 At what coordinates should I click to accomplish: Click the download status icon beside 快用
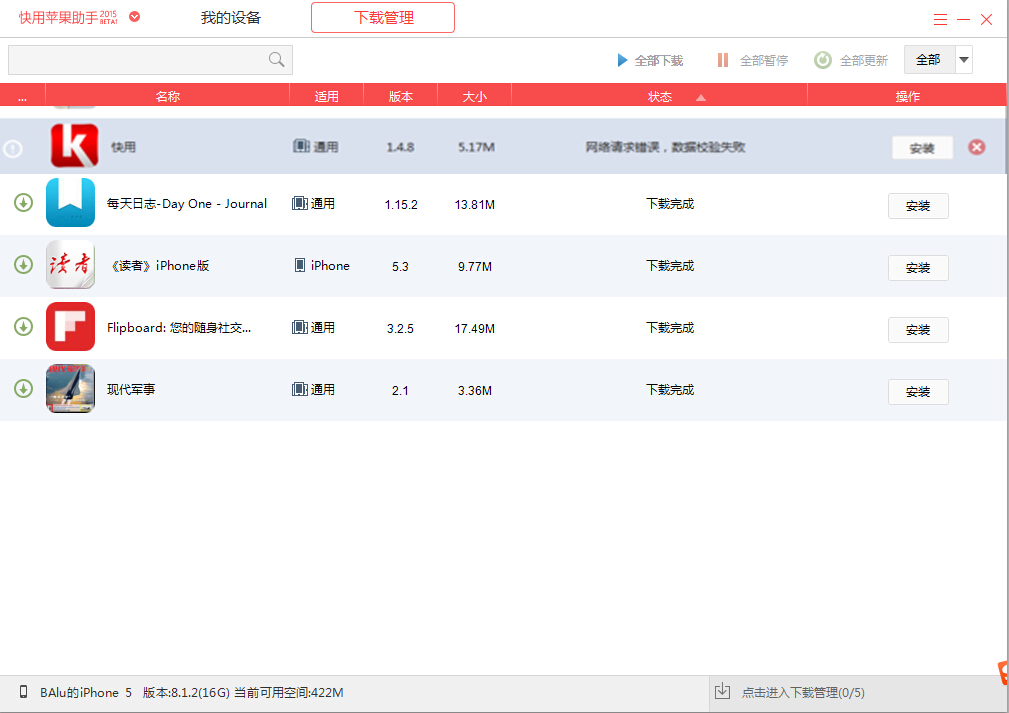13,148
